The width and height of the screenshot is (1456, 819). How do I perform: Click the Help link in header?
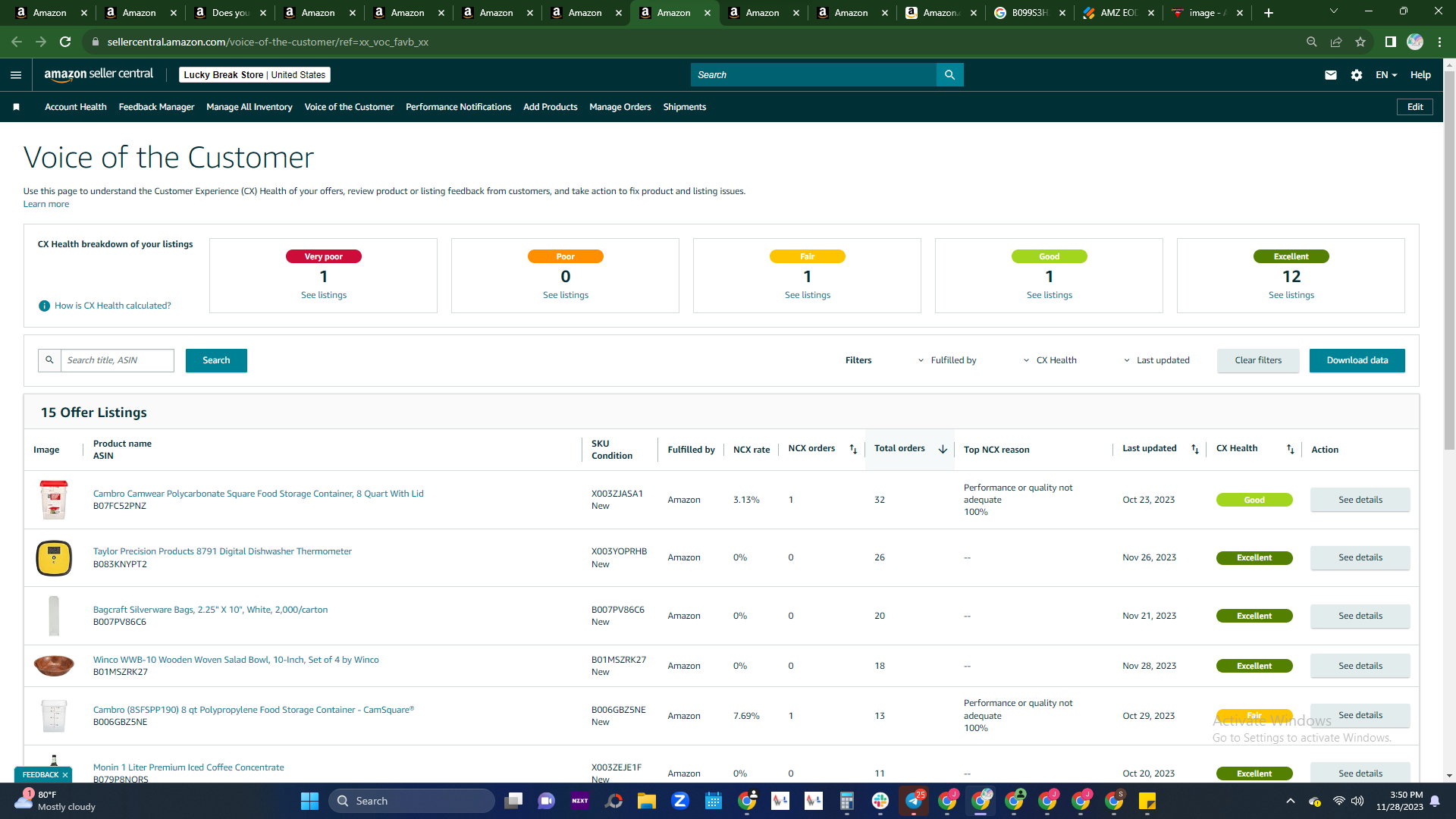click(x=1420, y=74)
